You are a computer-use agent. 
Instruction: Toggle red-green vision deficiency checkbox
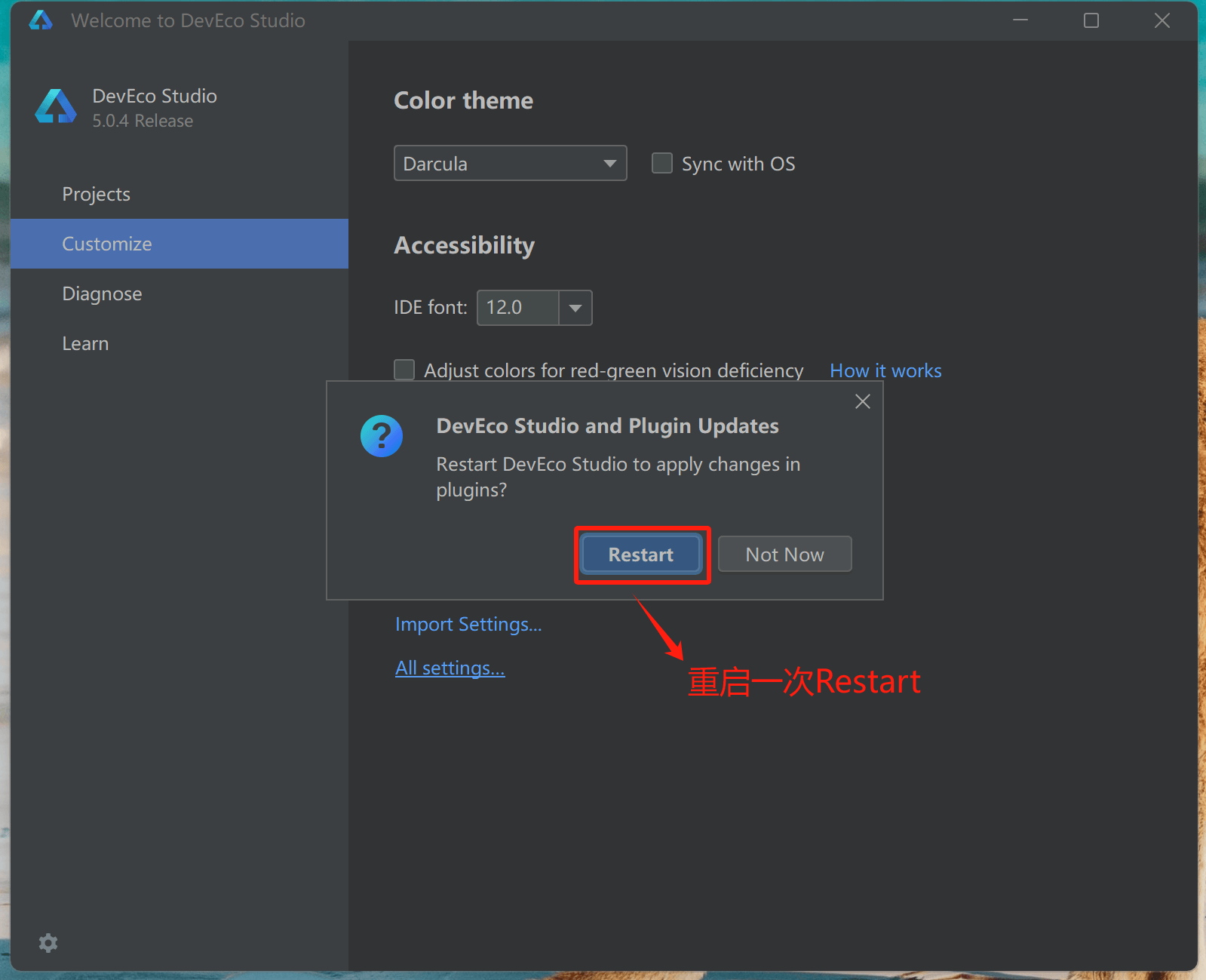coord(404,370)
